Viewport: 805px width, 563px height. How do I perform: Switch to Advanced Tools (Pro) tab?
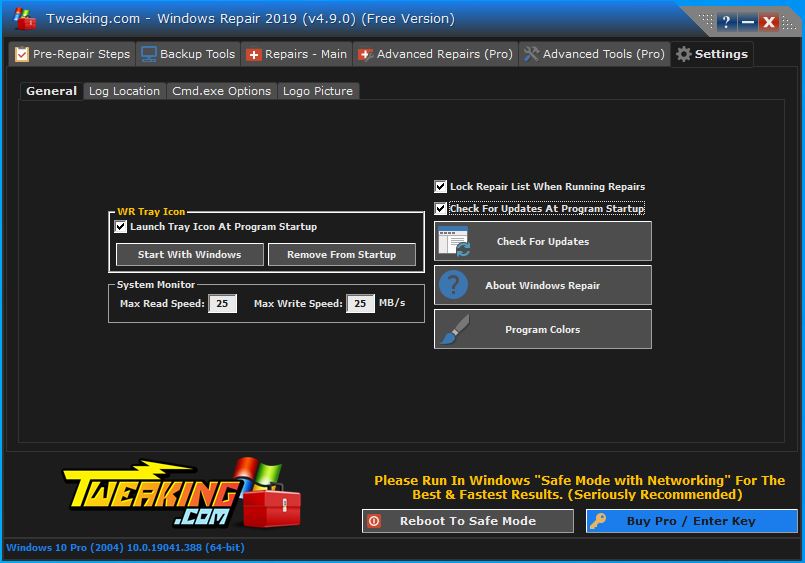[x=595, y=54]
